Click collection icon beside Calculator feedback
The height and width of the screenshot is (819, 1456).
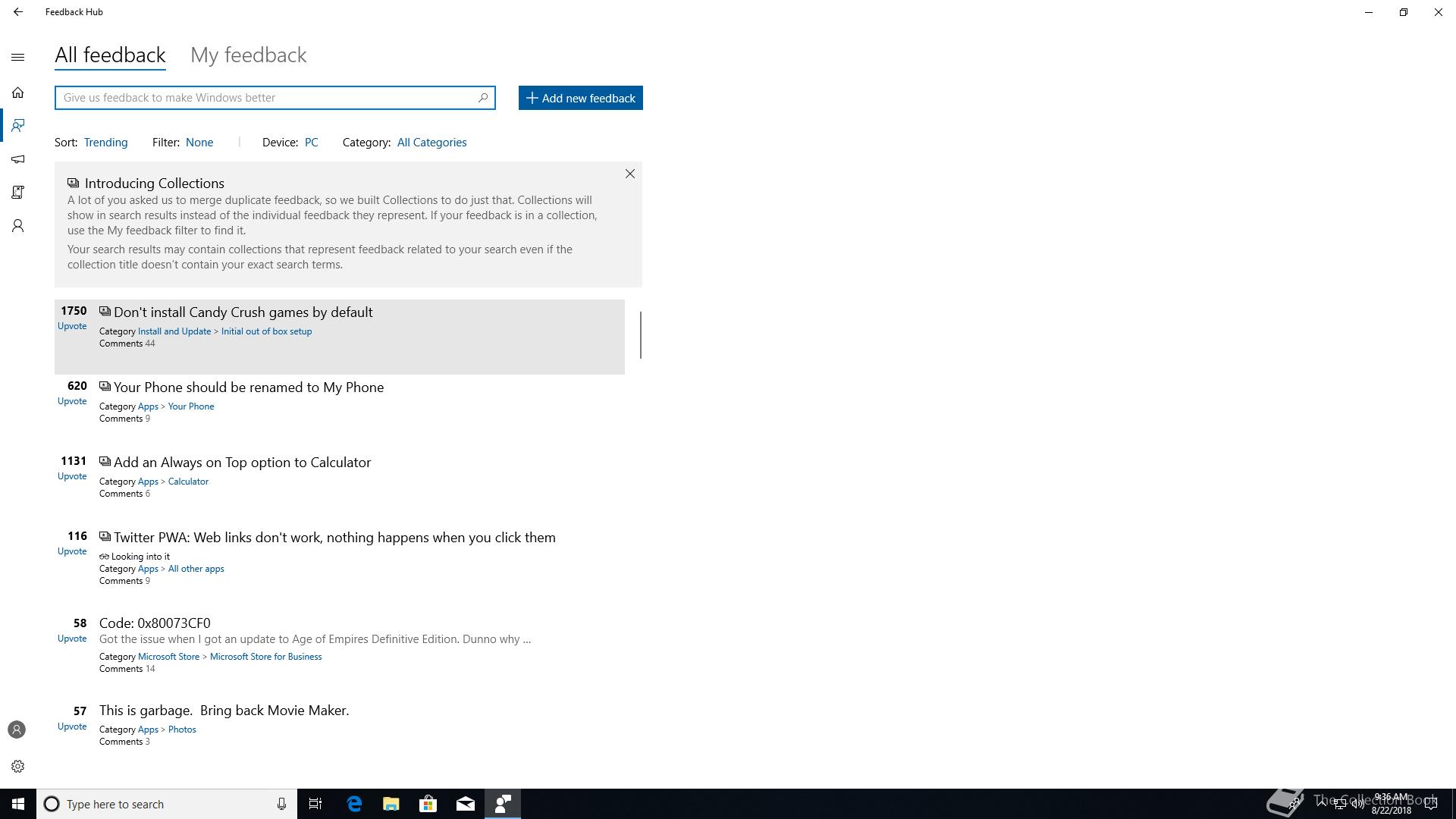(x=105, y=461)
